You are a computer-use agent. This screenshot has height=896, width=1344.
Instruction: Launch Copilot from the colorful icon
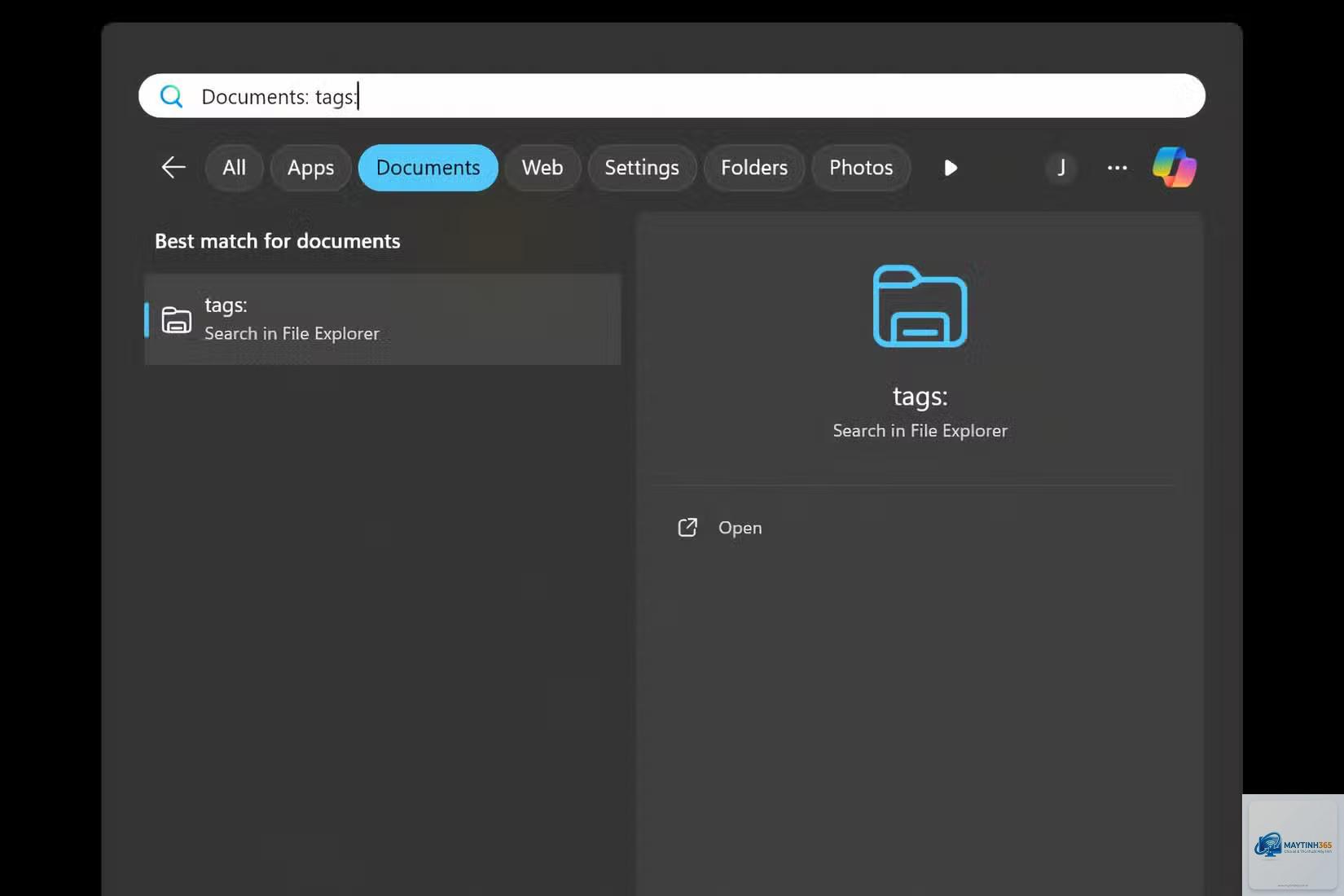coord(1175,167)
